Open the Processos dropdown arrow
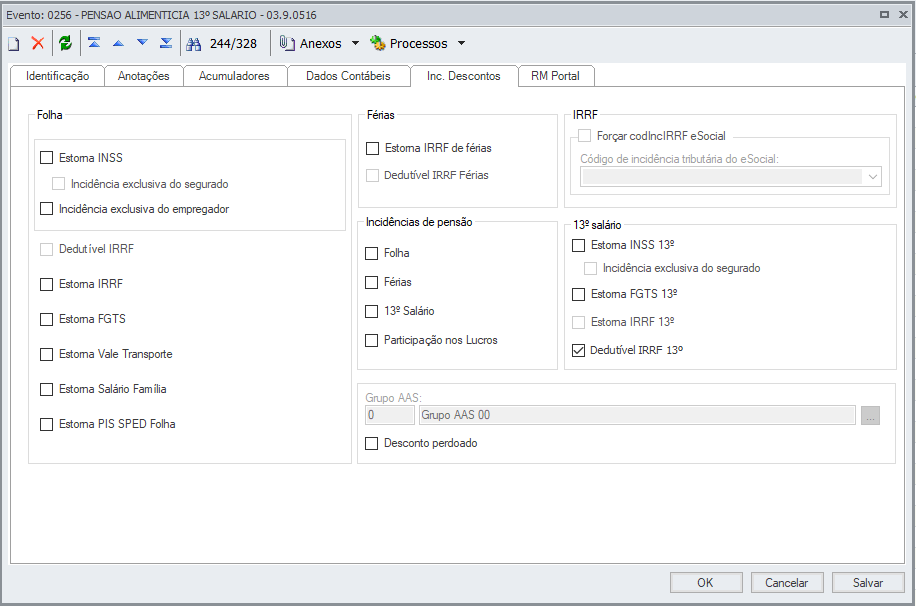The image size is (916, 606). pyautogui.click(x=462, y=43)
